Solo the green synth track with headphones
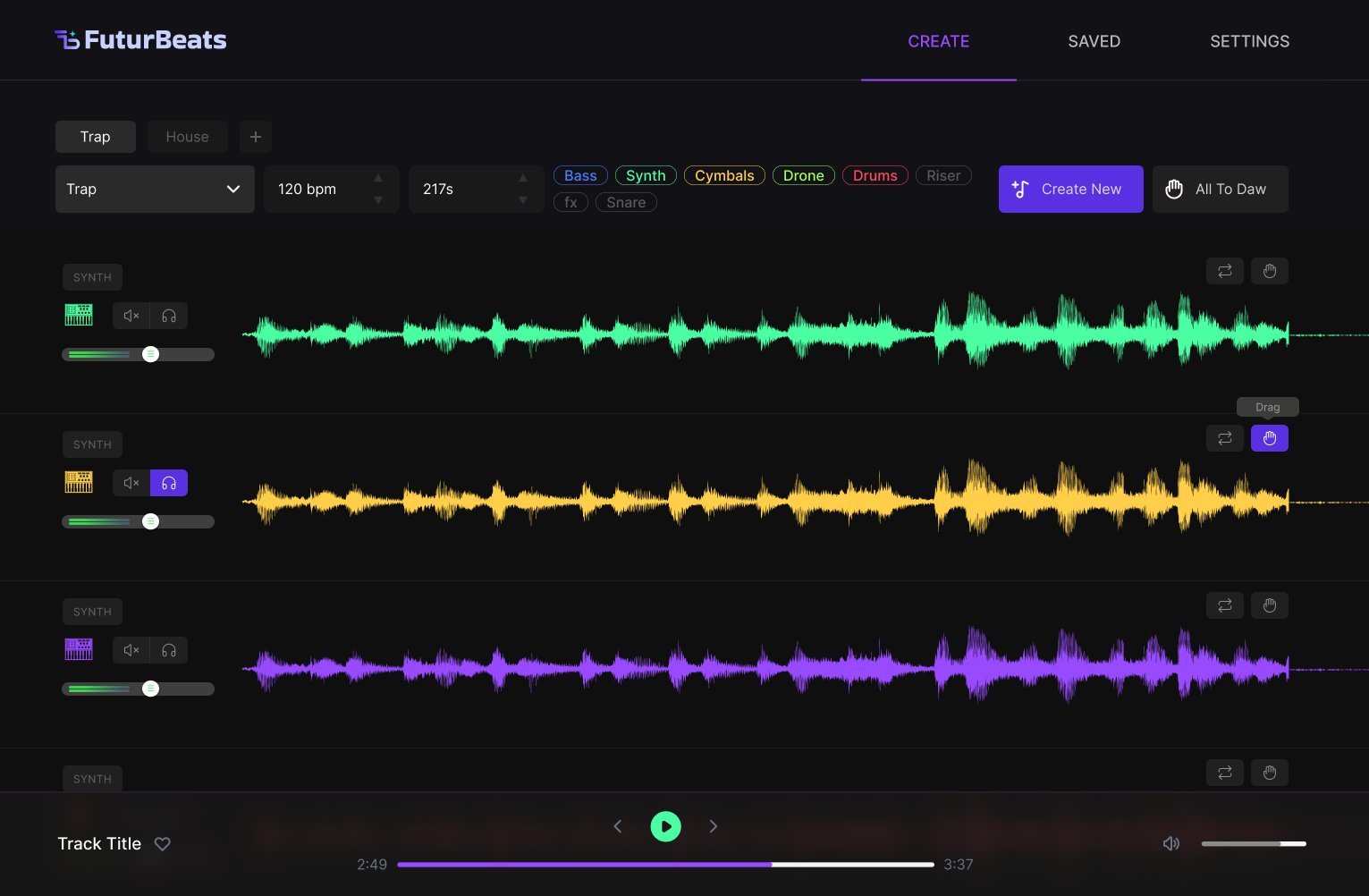Viewport: 1369px width, 896px height. tap(169, 316)
